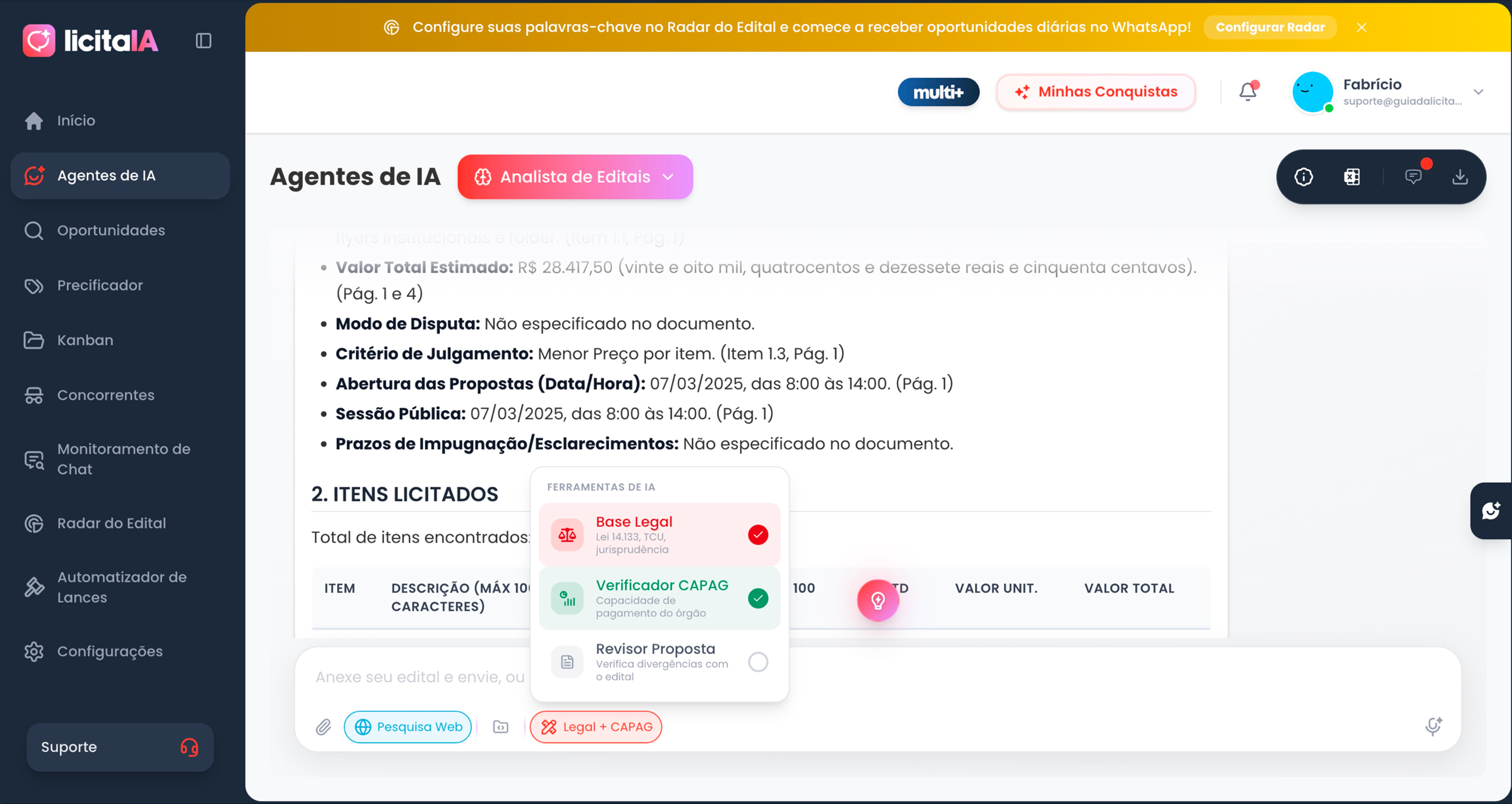Click the pink lightbulb floating button
This screenshot has width=1512, height=804.
pos(878,600)
